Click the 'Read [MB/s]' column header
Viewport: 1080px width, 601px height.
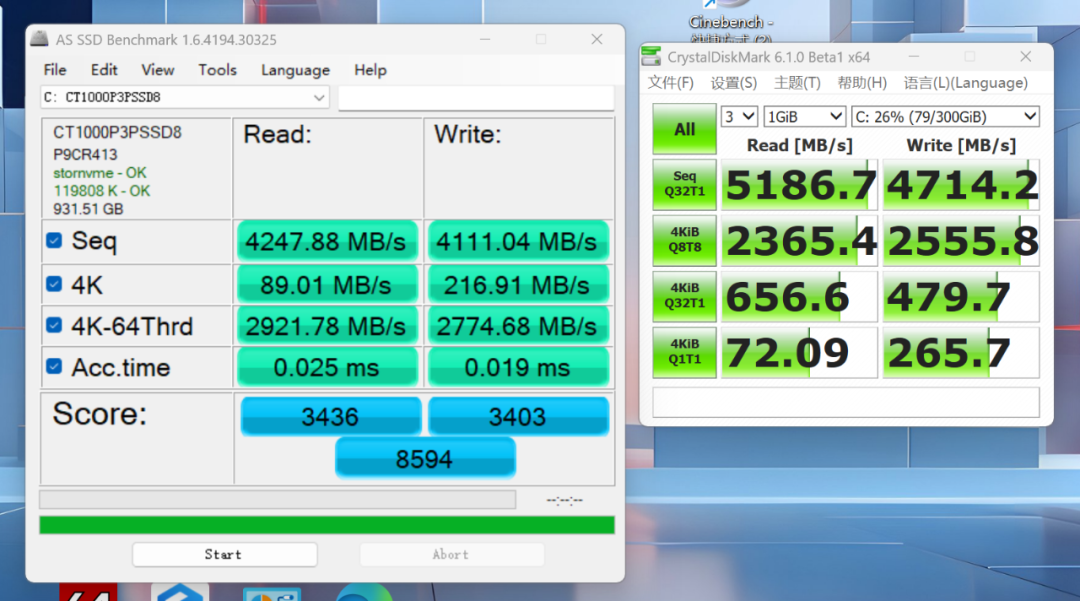tap(800, 145)
